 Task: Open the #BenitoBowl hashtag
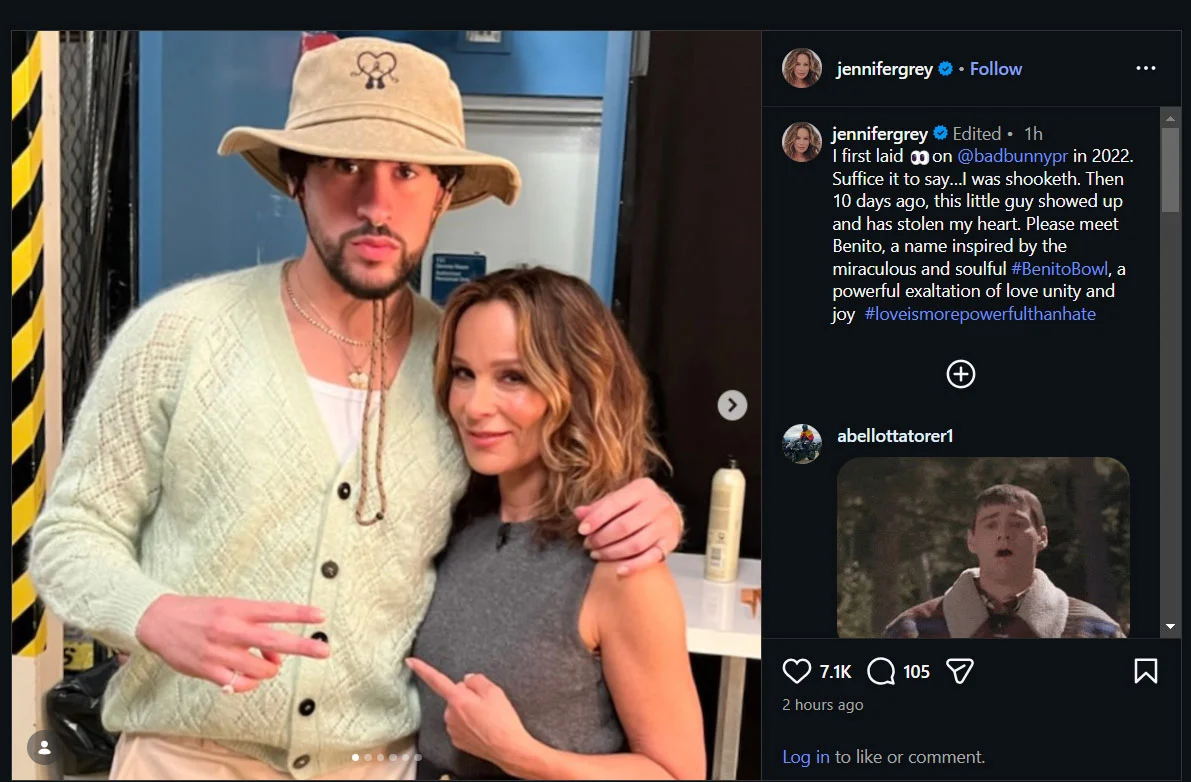[x=1059, y=268]
